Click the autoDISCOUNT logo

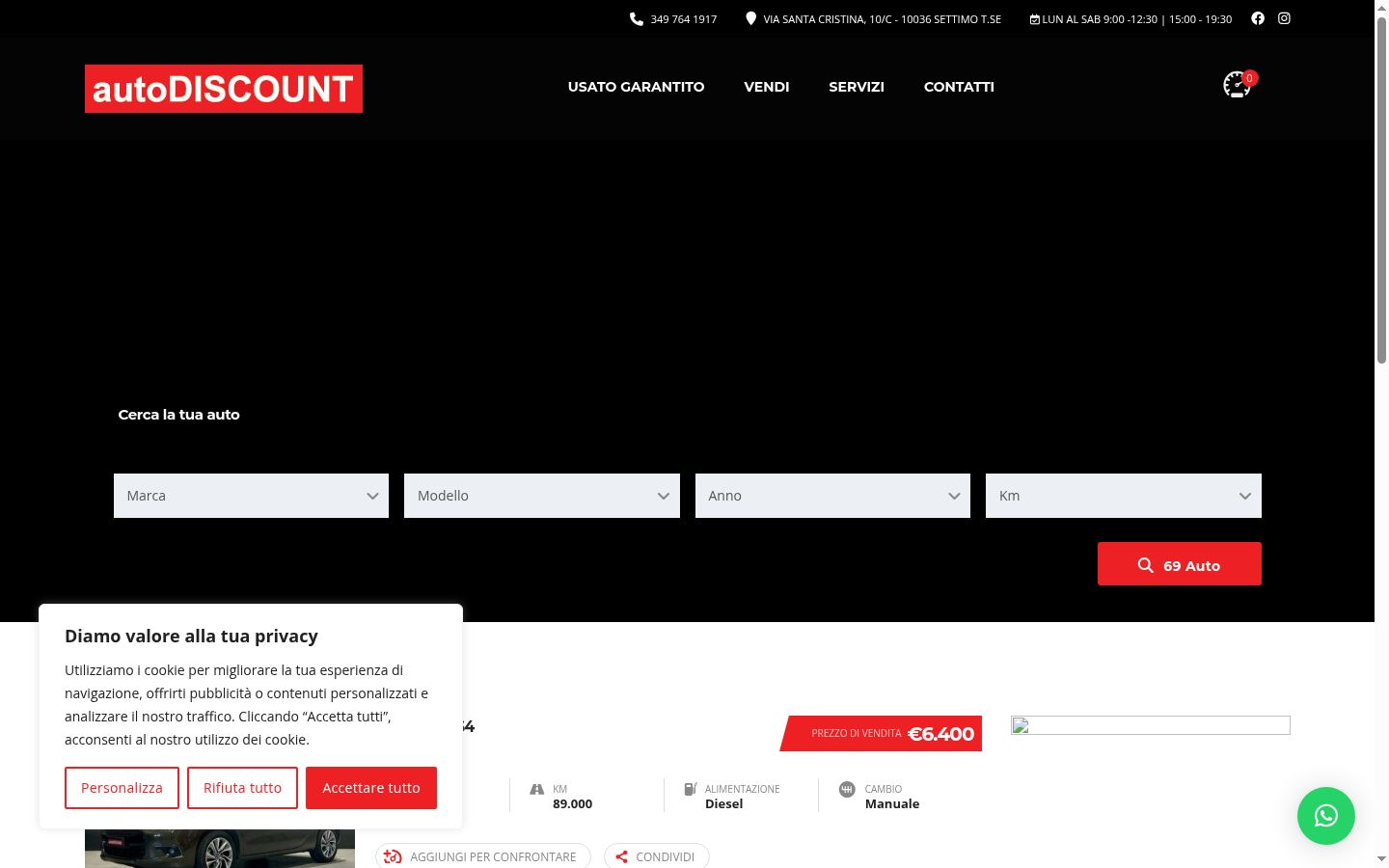tap(224, 89)
